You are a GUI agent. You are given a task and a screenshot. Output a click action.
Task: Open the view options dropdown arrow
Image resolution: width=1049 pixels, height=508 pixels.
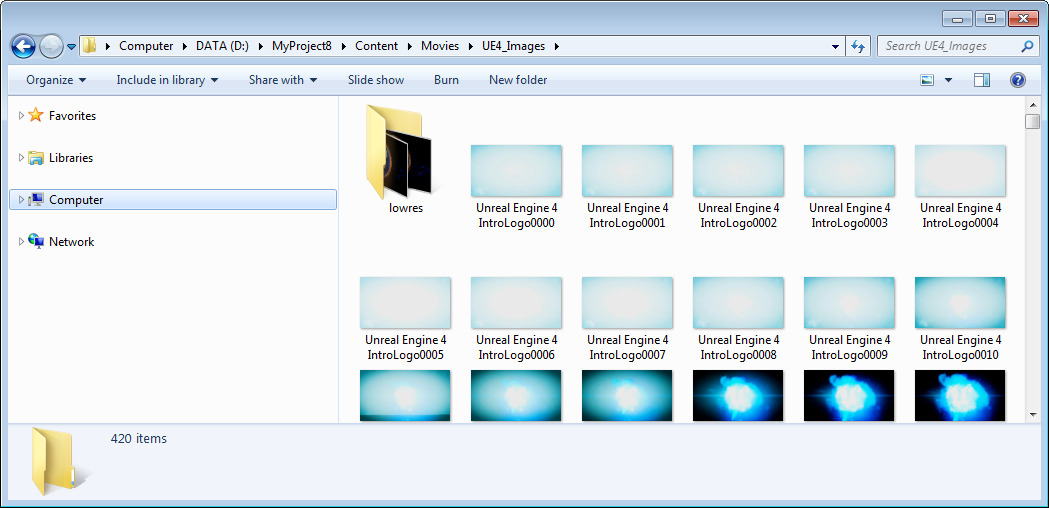pyautogui.click(x=948, y=80)
